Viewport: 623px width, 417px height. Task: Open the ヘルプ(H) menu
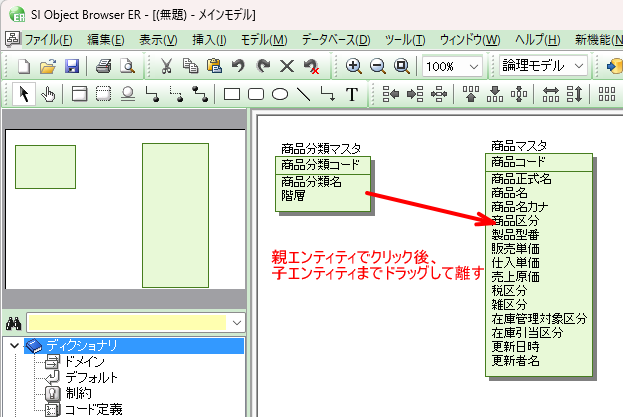(538, 40)
